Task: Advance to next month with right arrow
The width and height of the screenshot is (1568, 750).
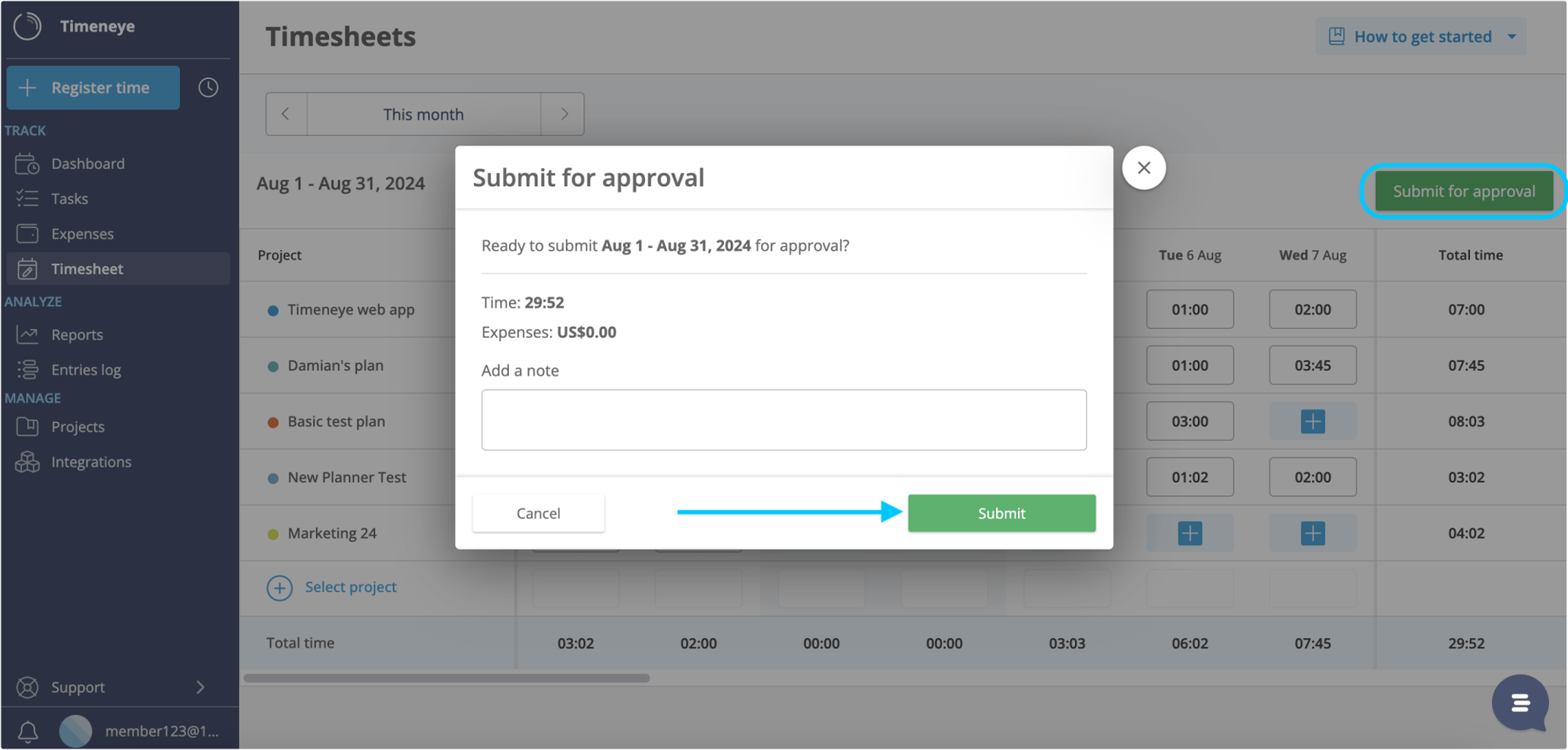Action: [563, 113]
